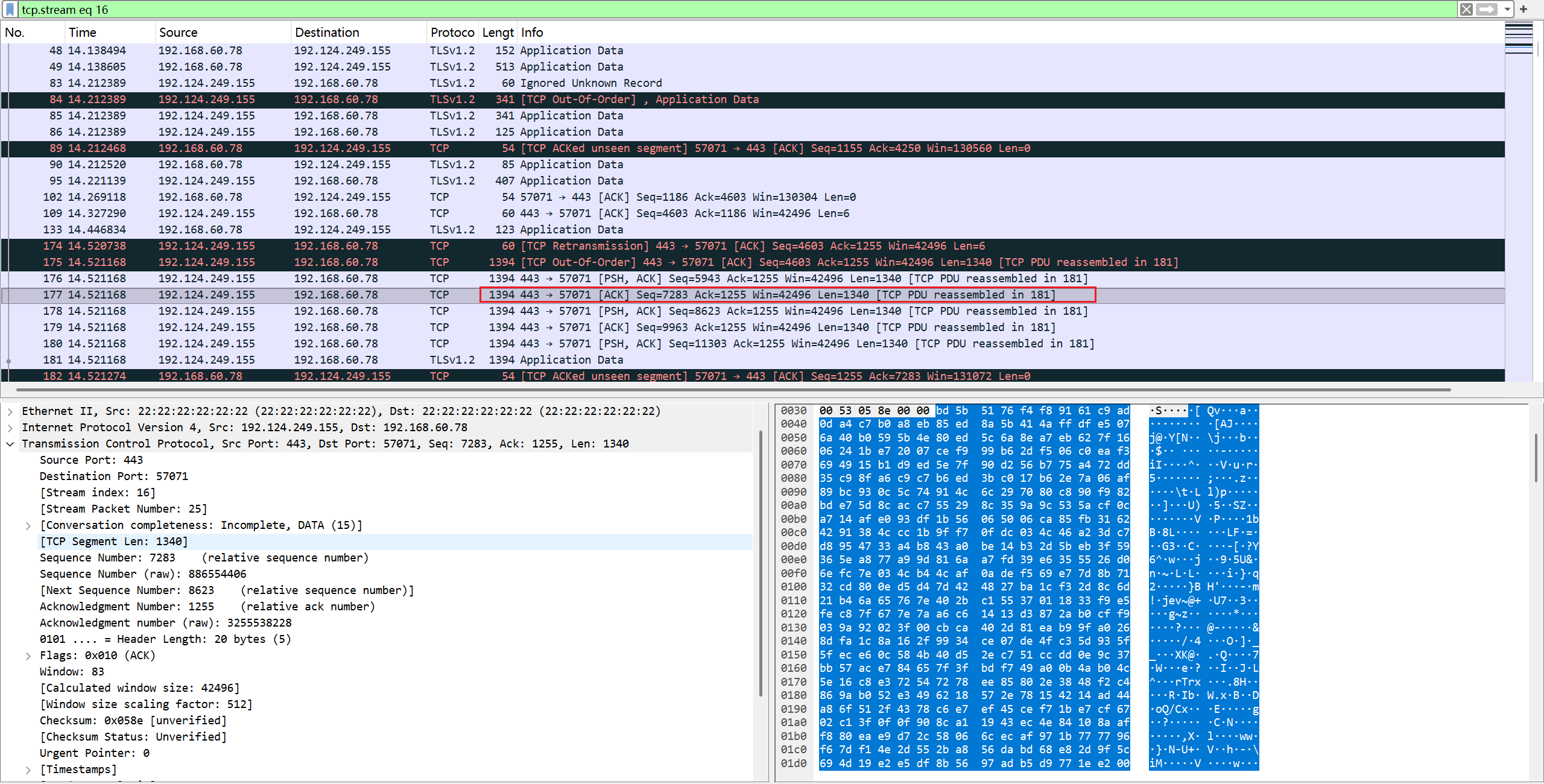This screenshot has width=1544, height=784.
Task: Select the Window: 83 field
Action: [72, 672]
